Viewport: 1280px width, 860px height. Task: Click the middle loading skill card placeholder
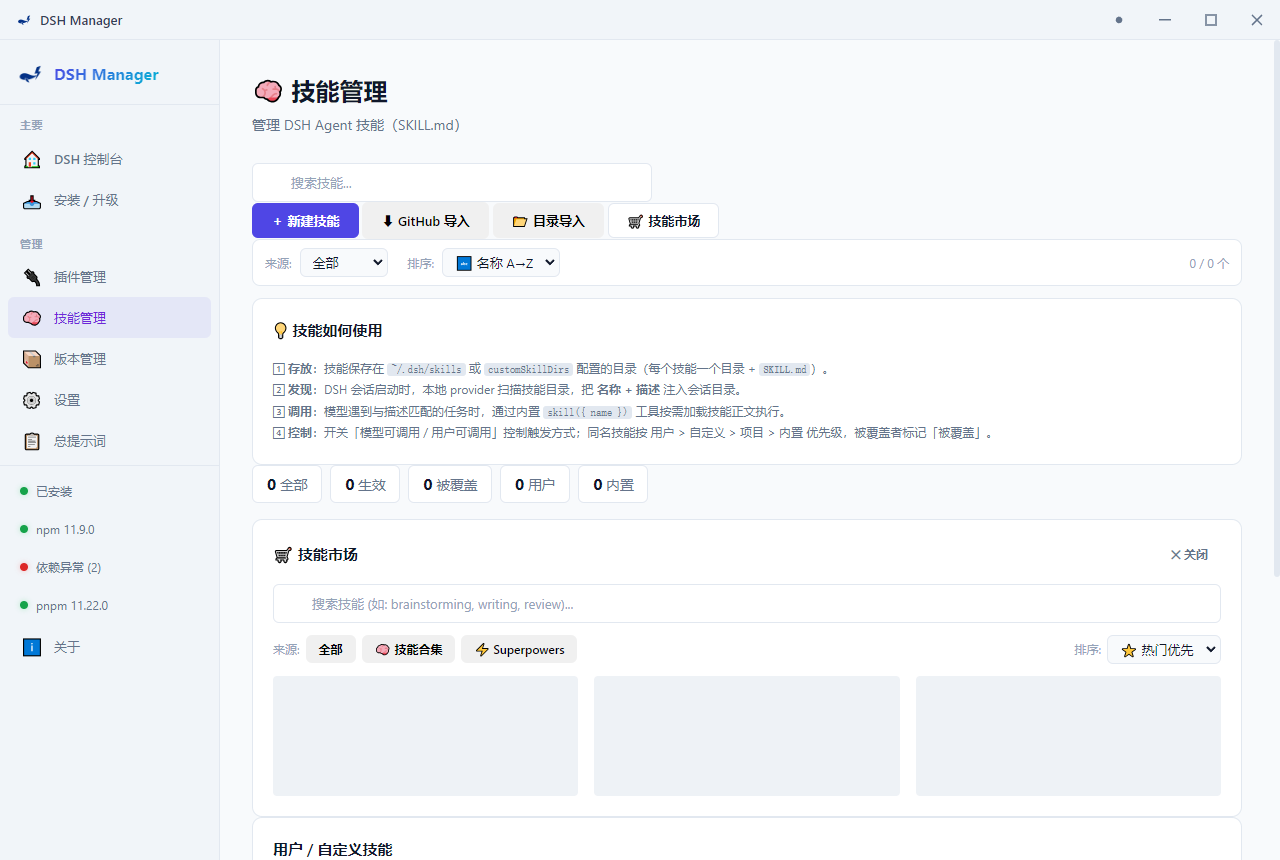747,736
